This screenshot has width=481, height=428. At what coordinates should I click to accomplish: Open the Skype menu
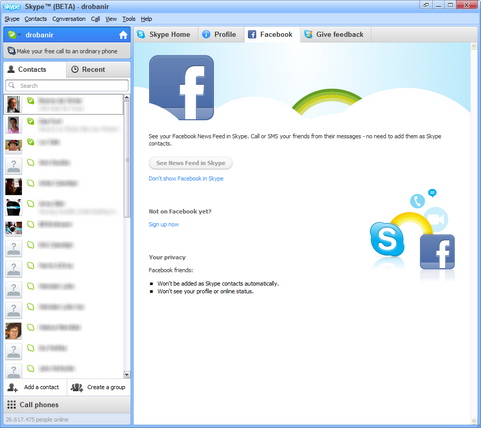[x=12, y=19]
